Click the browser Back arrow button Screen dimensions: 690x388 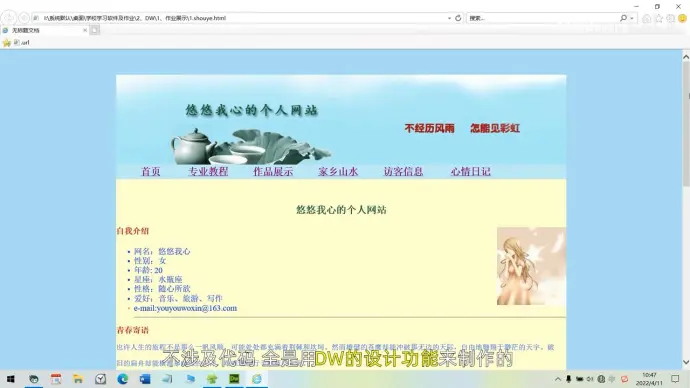coord(9,18)
